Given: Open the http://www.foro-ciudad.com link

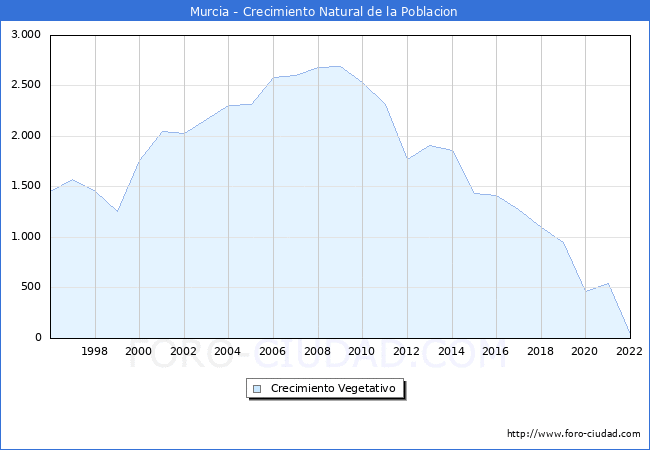Looking at the screenshot, I should (x=574, y=434).
